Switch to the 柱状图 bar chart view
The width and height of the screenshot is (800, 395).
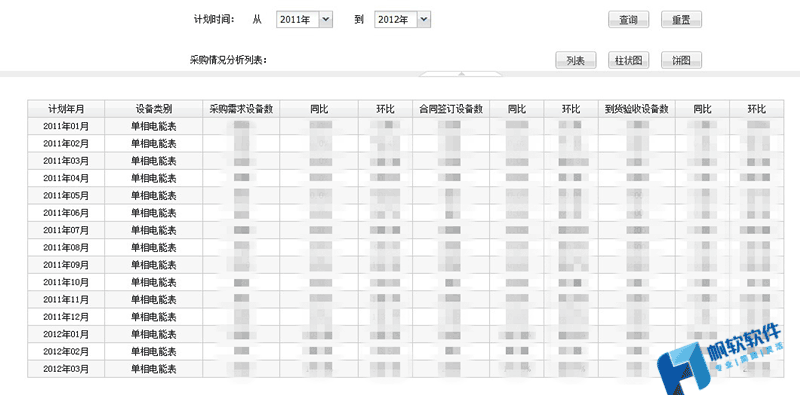click(x=629, y=60)
